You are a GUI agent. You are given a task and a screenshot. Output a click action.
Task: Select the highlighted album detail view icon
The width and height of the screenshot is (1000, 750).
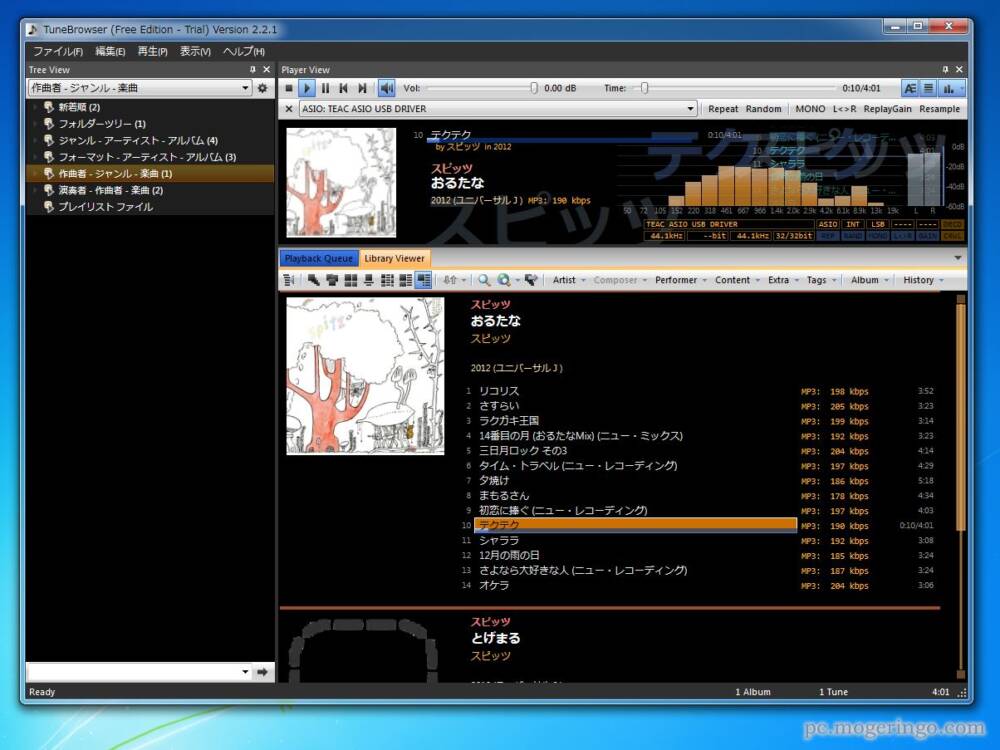[x=423, y=280]
